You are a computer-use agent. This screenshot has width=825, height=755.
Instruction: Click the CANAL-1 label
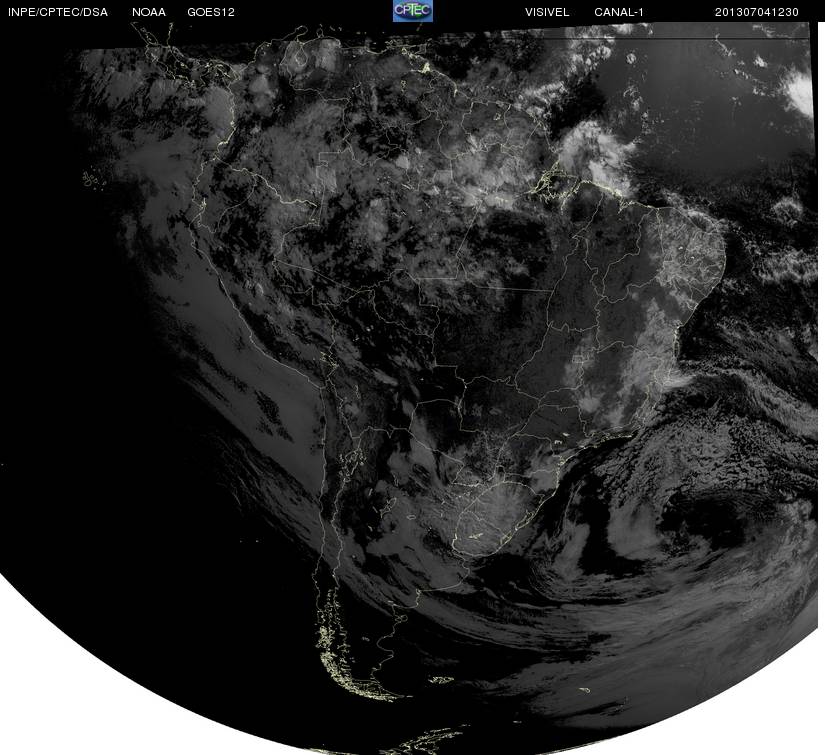pos(619,12)
